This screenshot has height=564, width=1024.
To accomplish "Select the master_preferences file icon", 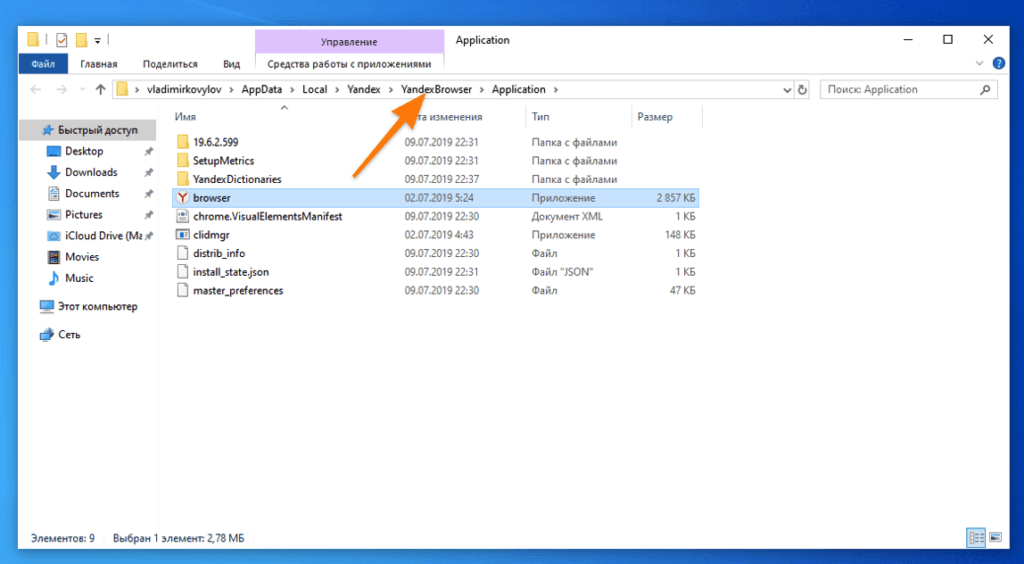I will [x=183, y=290].
